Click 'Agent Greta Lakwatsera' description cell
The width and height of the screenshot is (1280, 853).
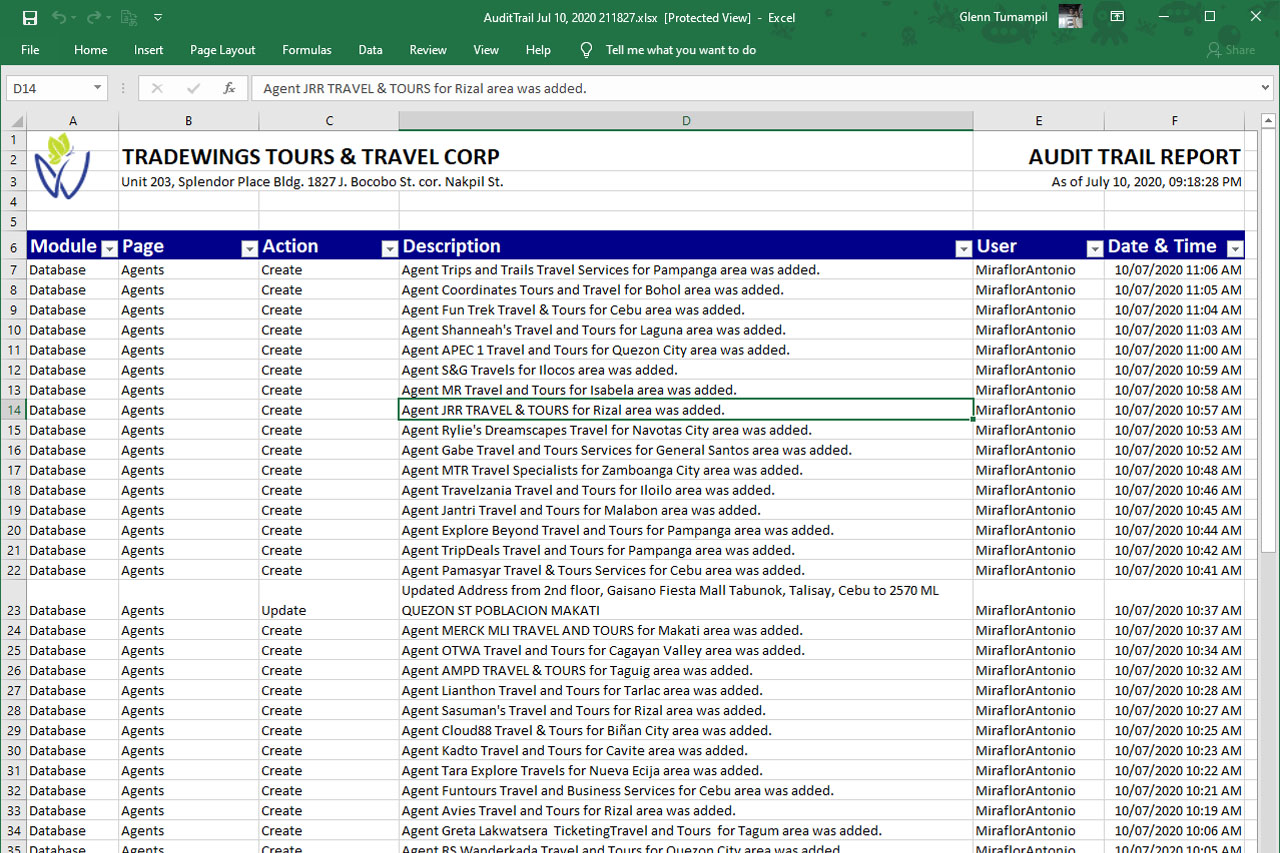[686, 830]
